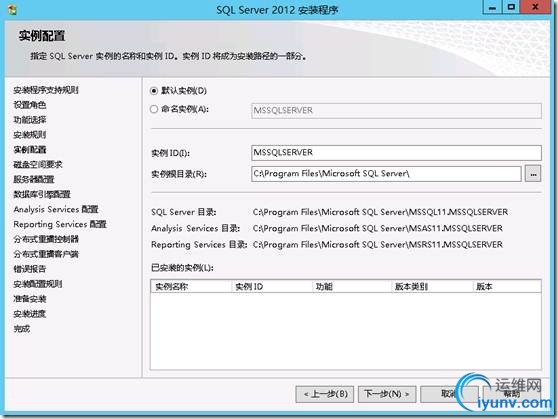
Task: Select the 分布式重播客户端 step
Action: click(x=46, y=254)
